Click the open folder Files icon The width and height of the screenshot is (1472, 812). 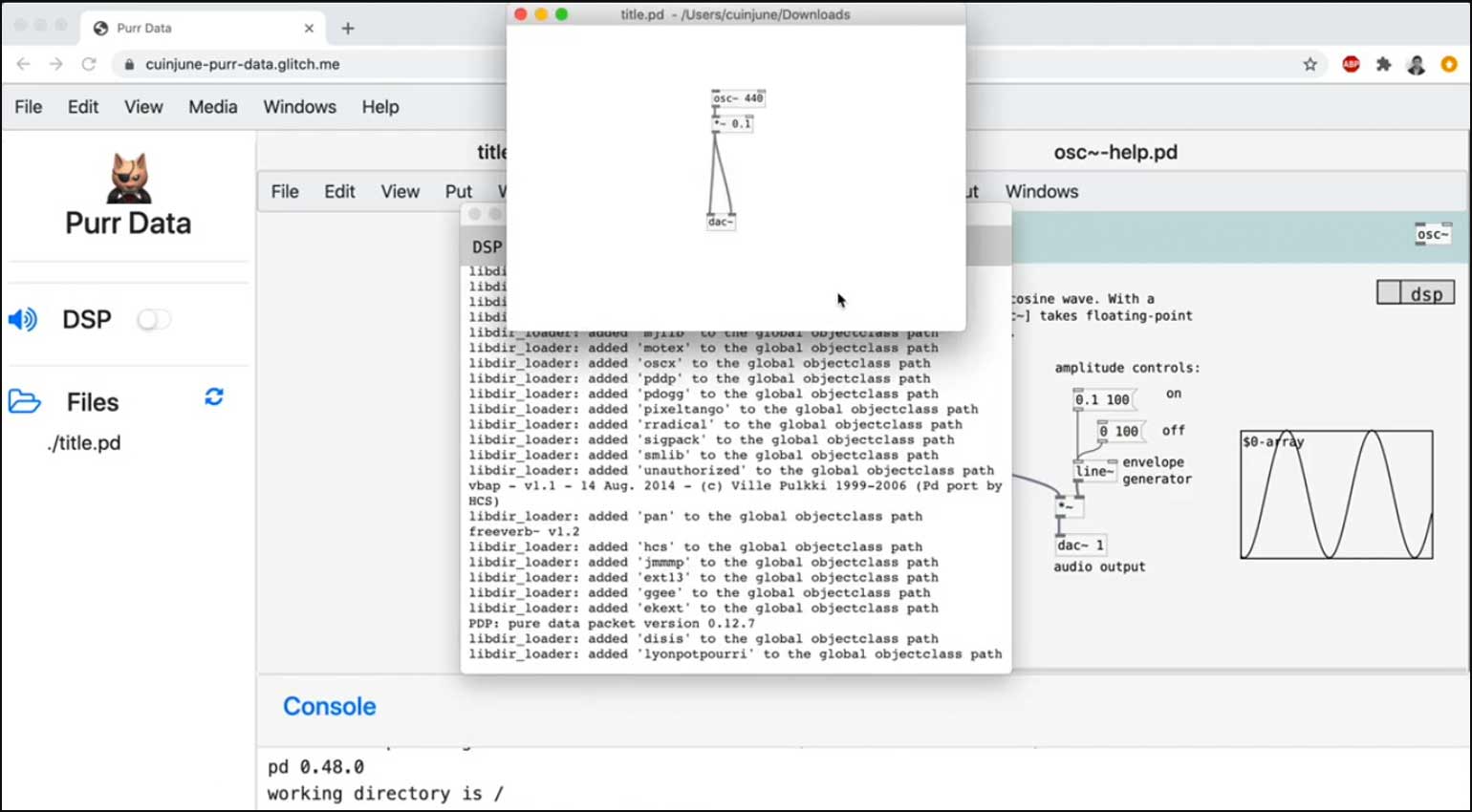click(x=25, y=401)
